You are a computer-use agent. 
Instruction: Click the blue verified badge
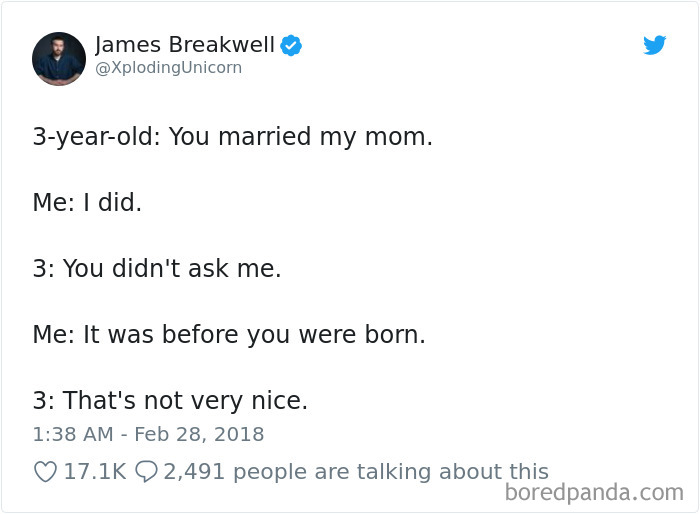291,45
